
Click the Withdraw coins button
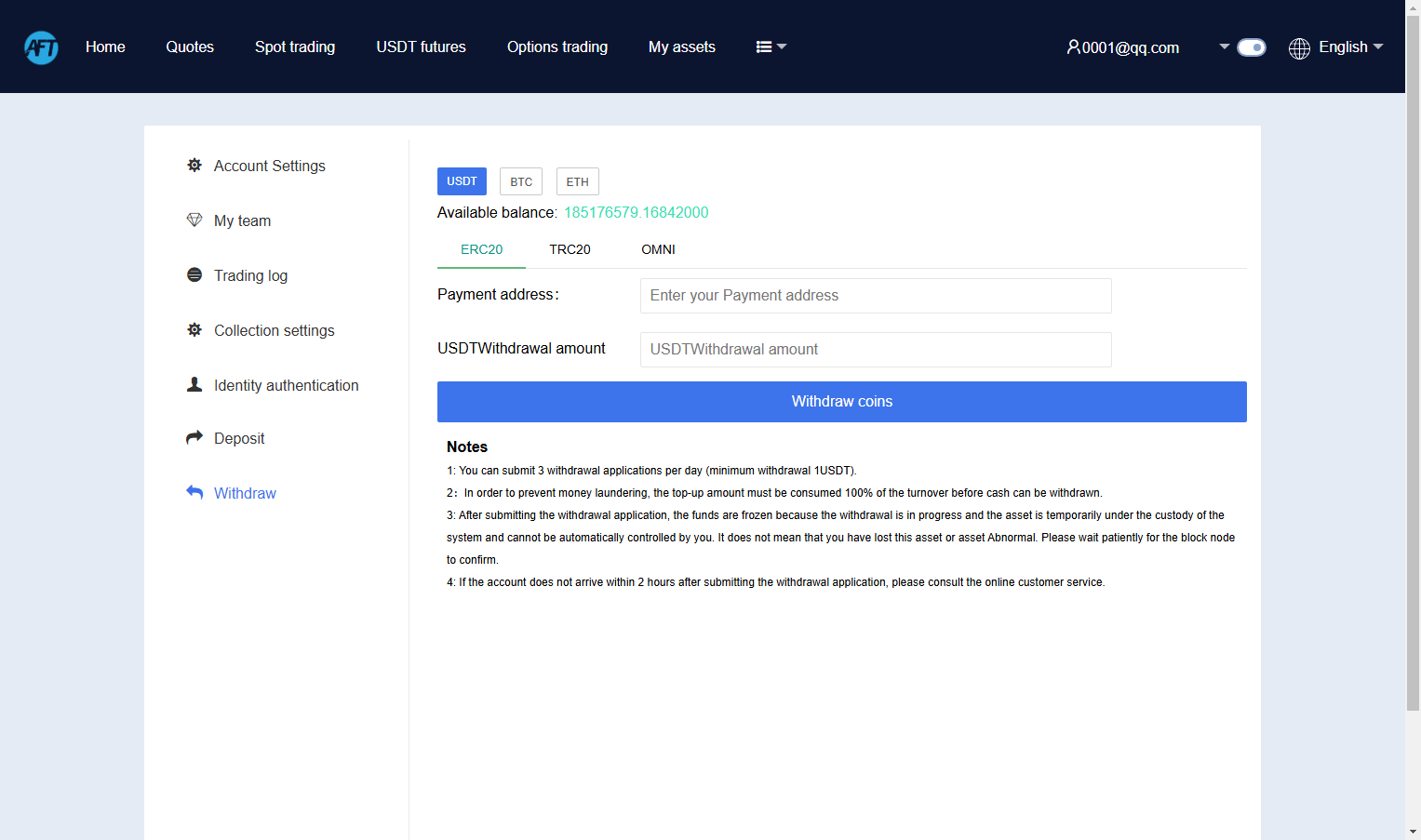click(842, 402)
